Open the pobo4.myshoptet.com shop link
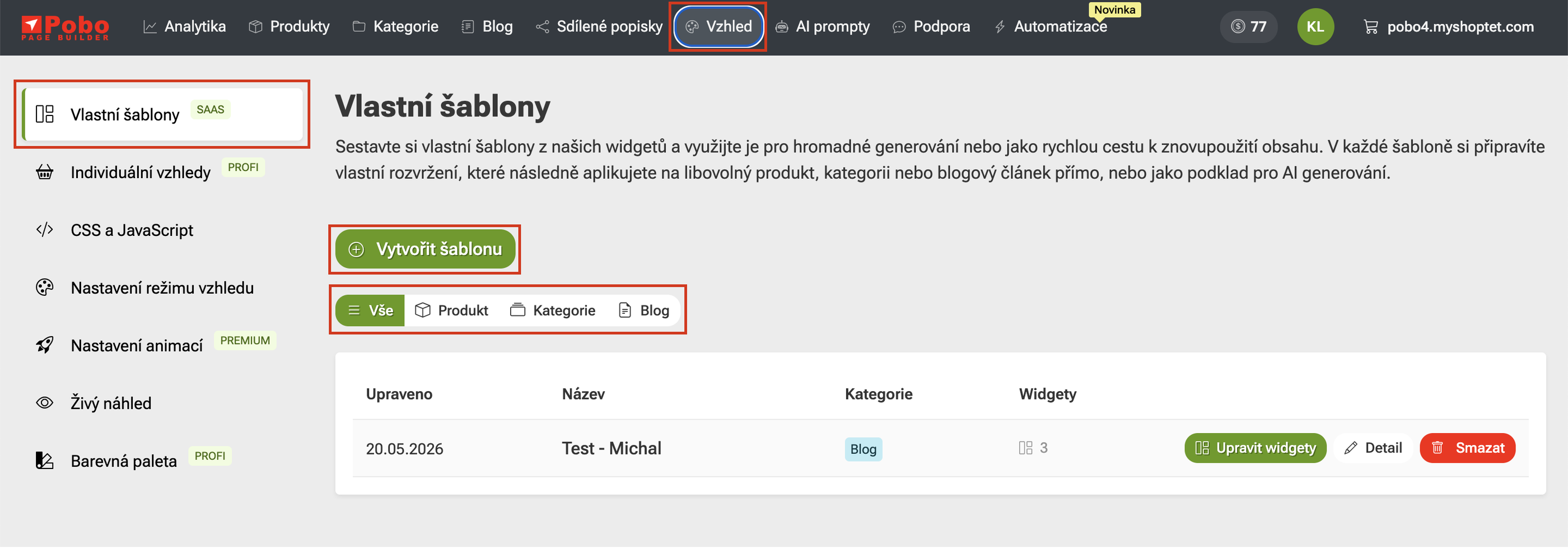The image size is (1568, 548). point(1448,27)
